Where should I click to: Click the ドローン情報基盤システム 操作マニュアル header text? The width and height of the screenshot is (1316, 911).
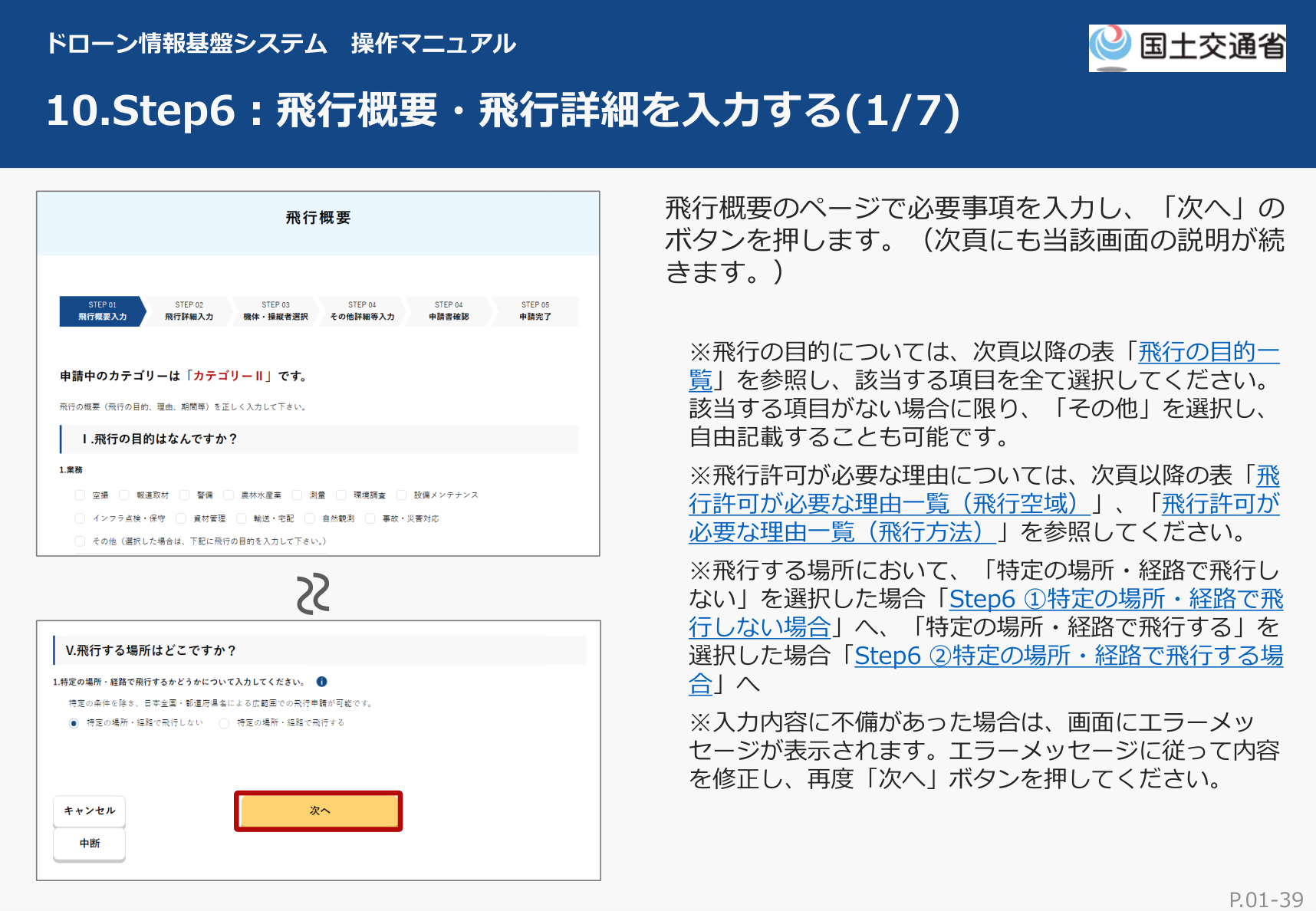281,44
